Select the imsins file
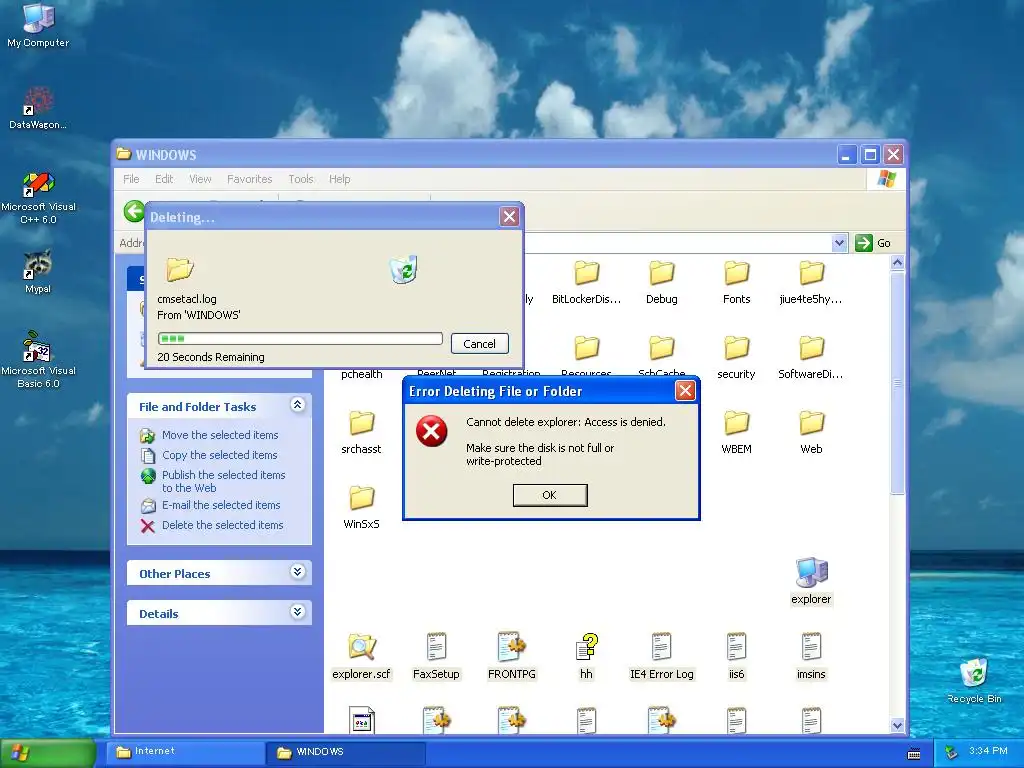Image resolution: width=1024 pixels, height=768 pixels. pos(811,656)
